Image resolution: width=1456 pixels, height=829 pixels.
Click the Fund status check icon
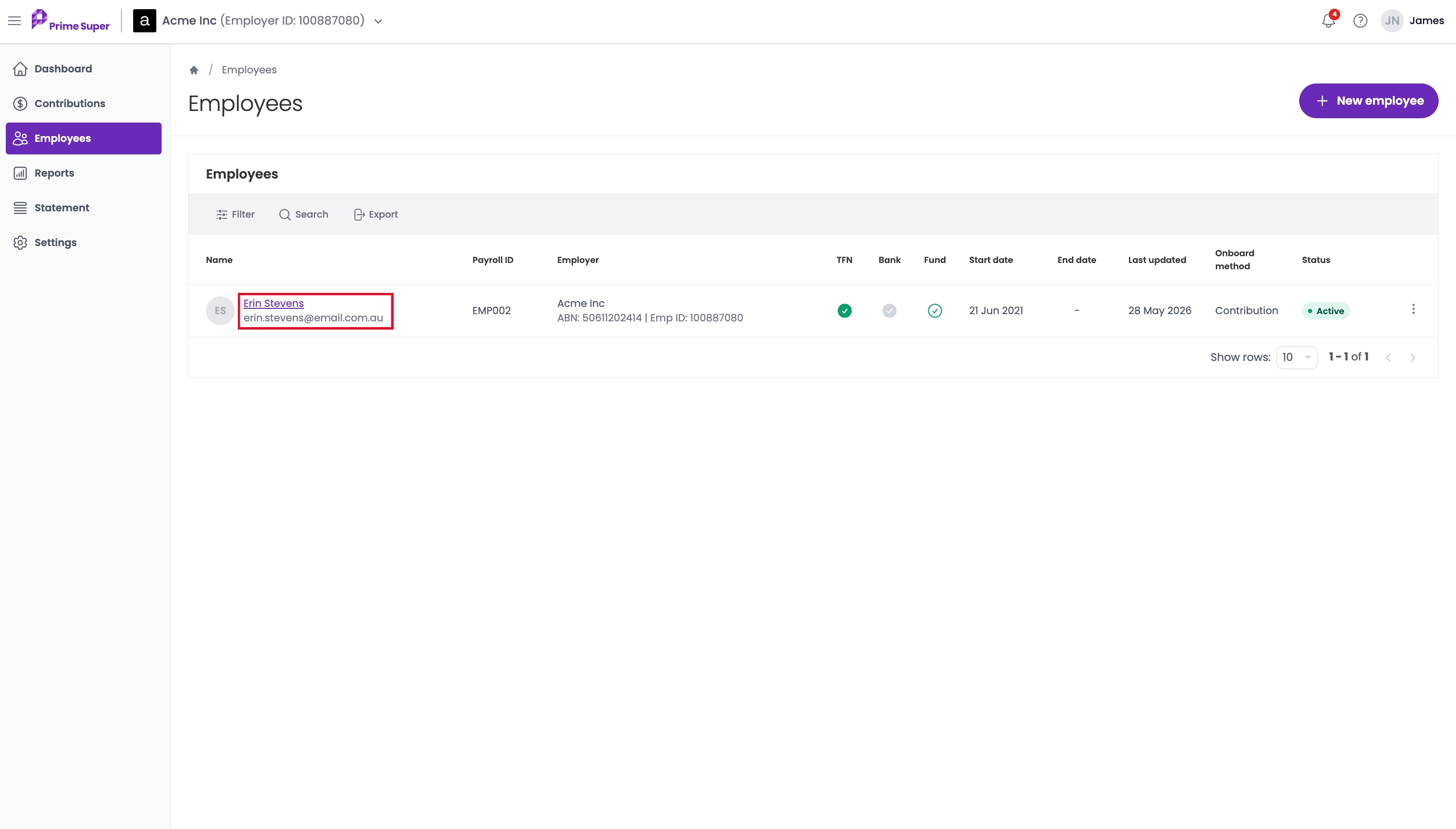click(934, 310)
